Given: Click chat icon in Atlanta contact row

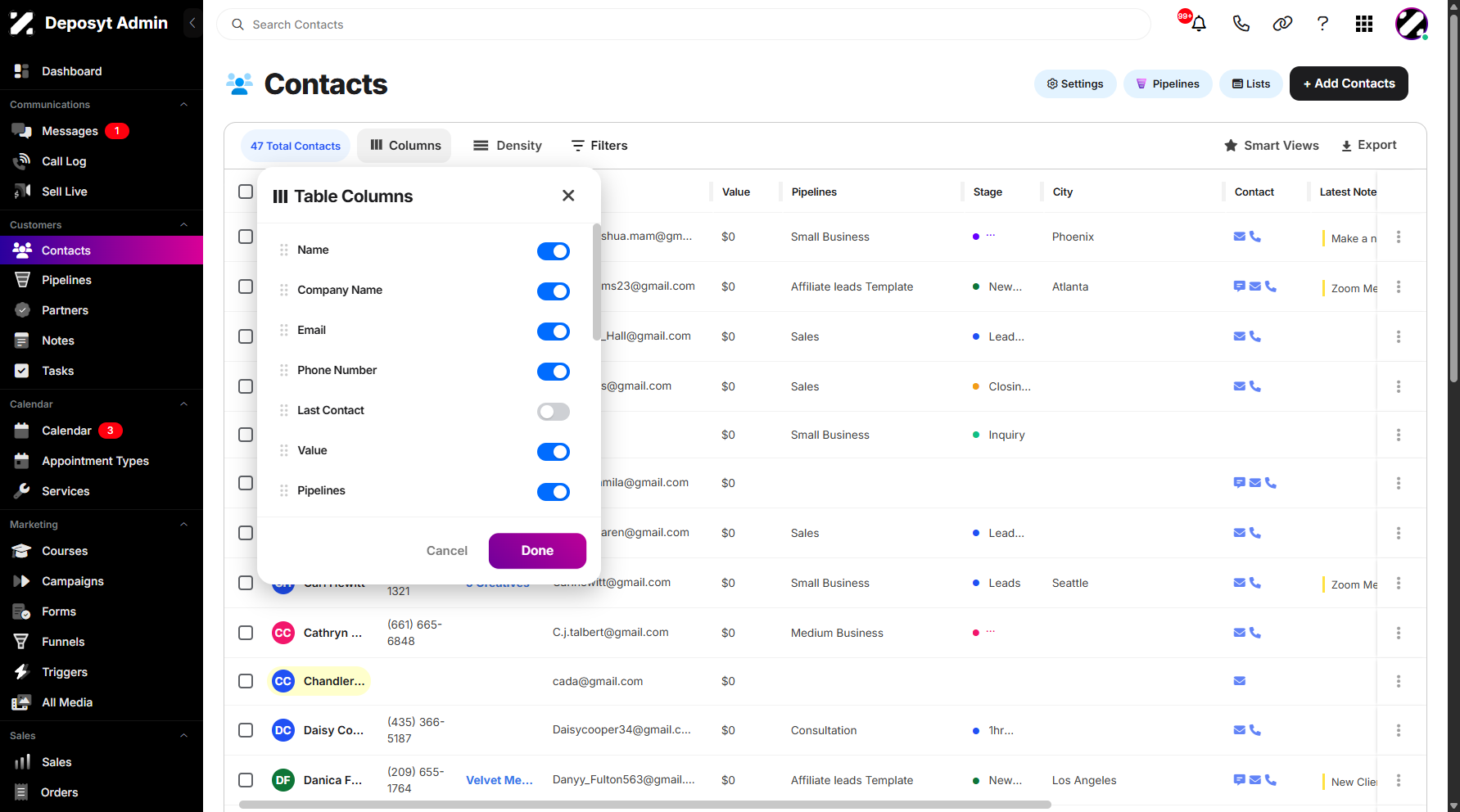Looking at the screenshot, I should [x=1240, y=286].
